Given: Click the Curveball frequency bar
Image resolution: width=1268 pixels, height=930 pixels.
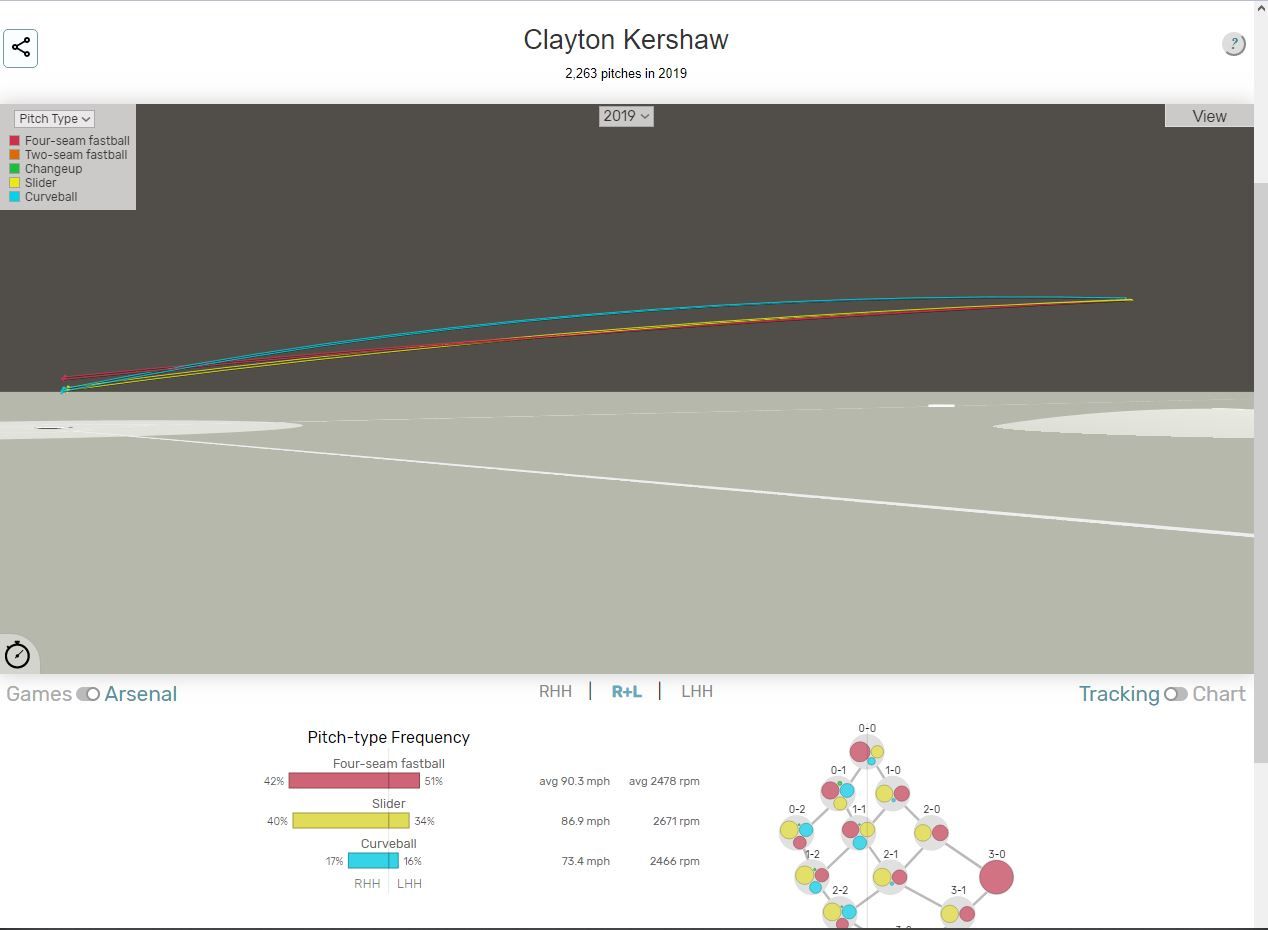Looking at the screenshot, I should (373, 861).
